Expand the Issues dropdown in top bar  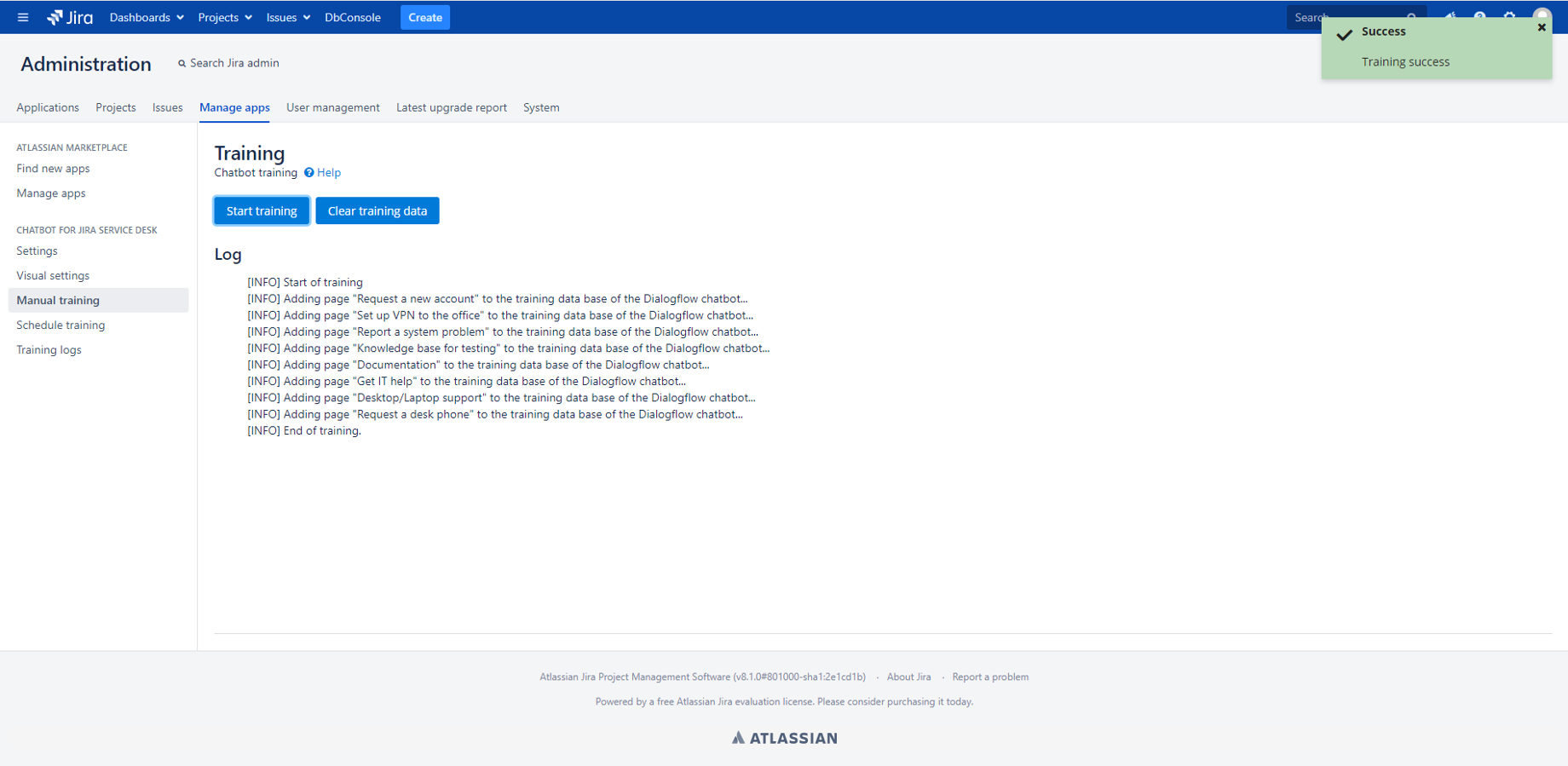pos(288,17)
